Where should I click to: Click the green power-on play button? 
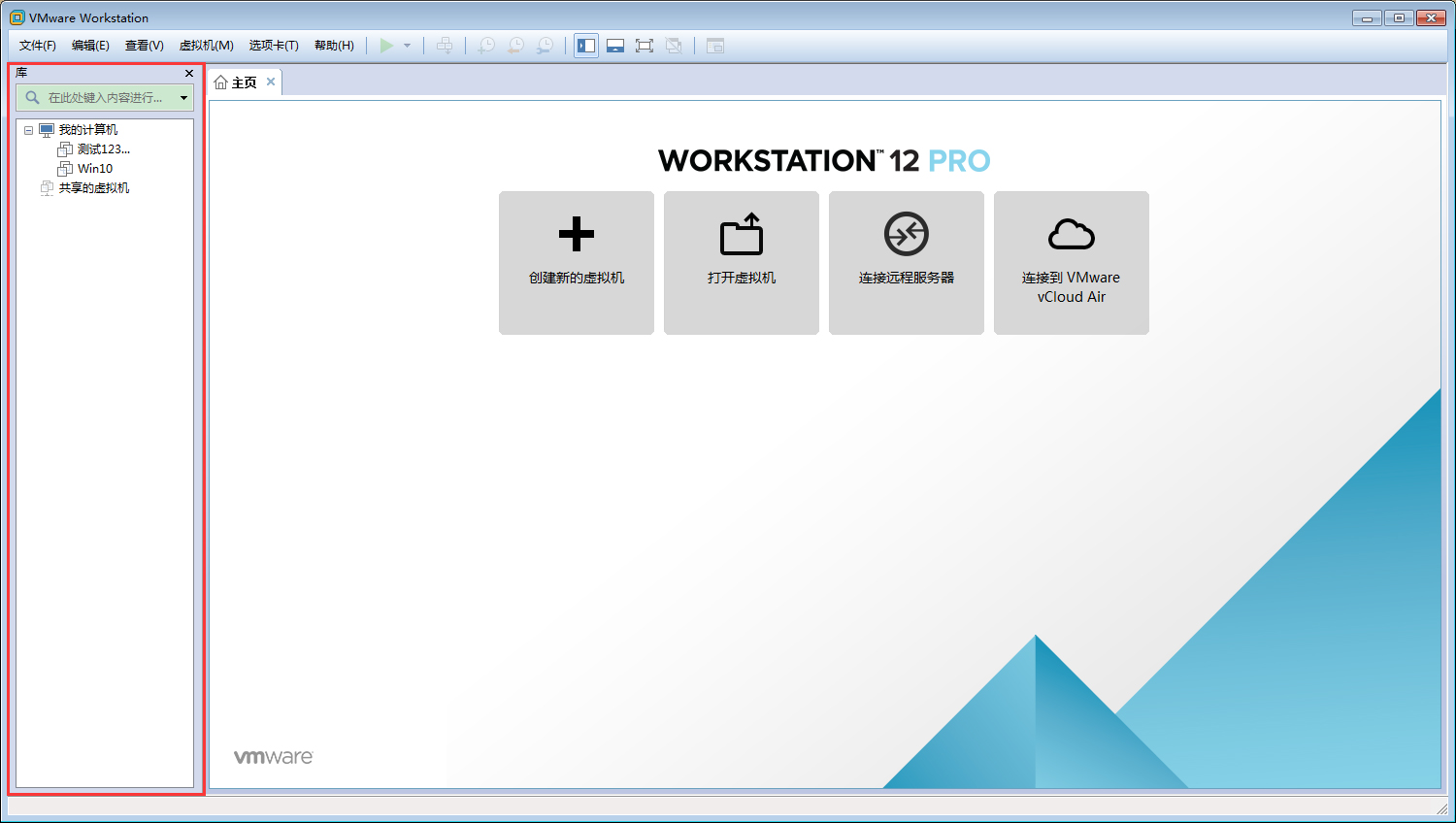(386, 46)
